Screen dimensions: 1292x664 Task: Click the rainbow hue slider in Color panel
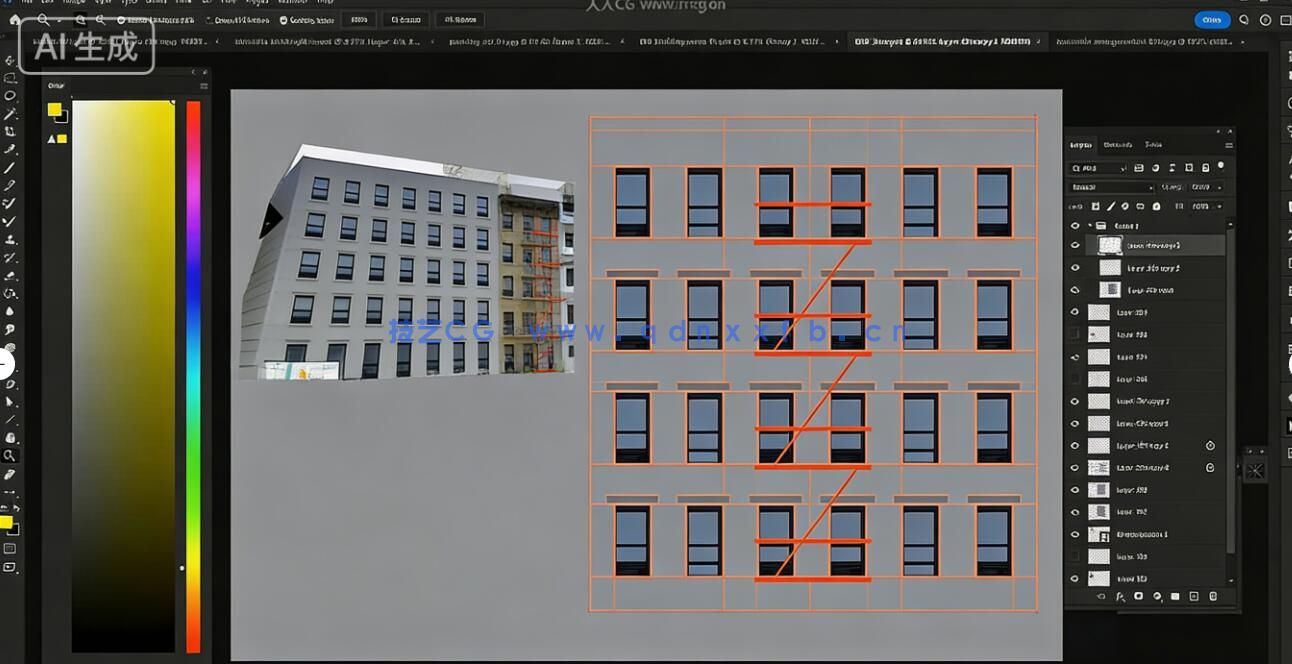(x=193, y=375)
